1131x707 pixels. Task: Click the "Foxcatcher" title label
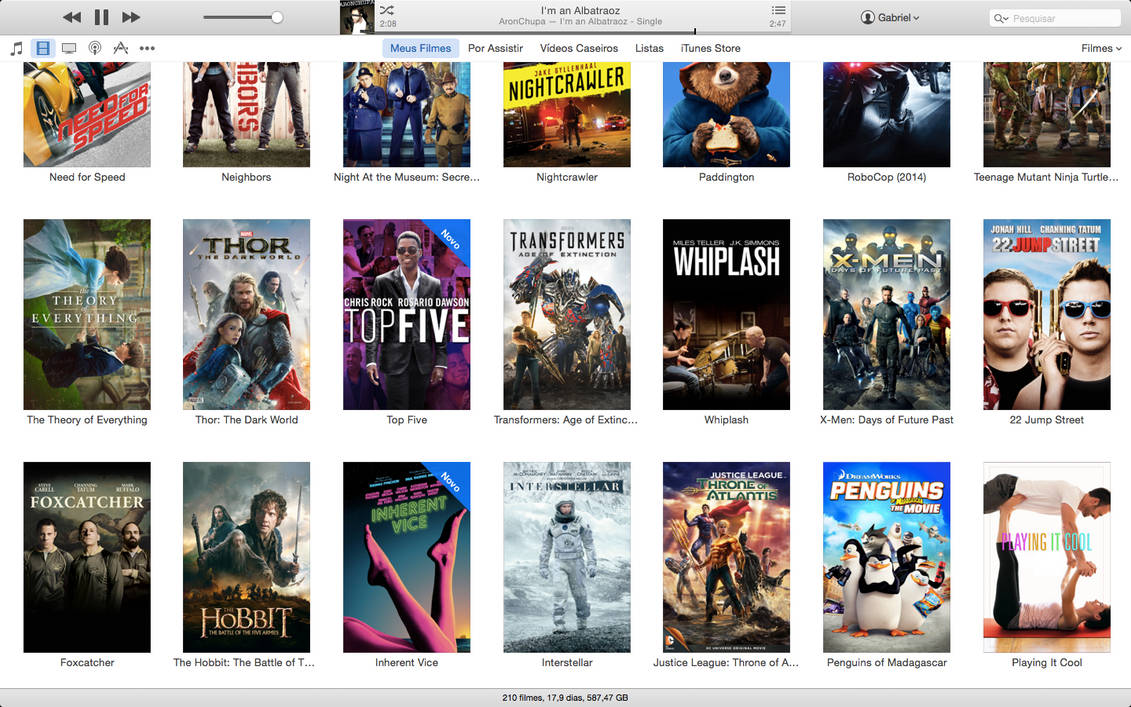[87, 662]
